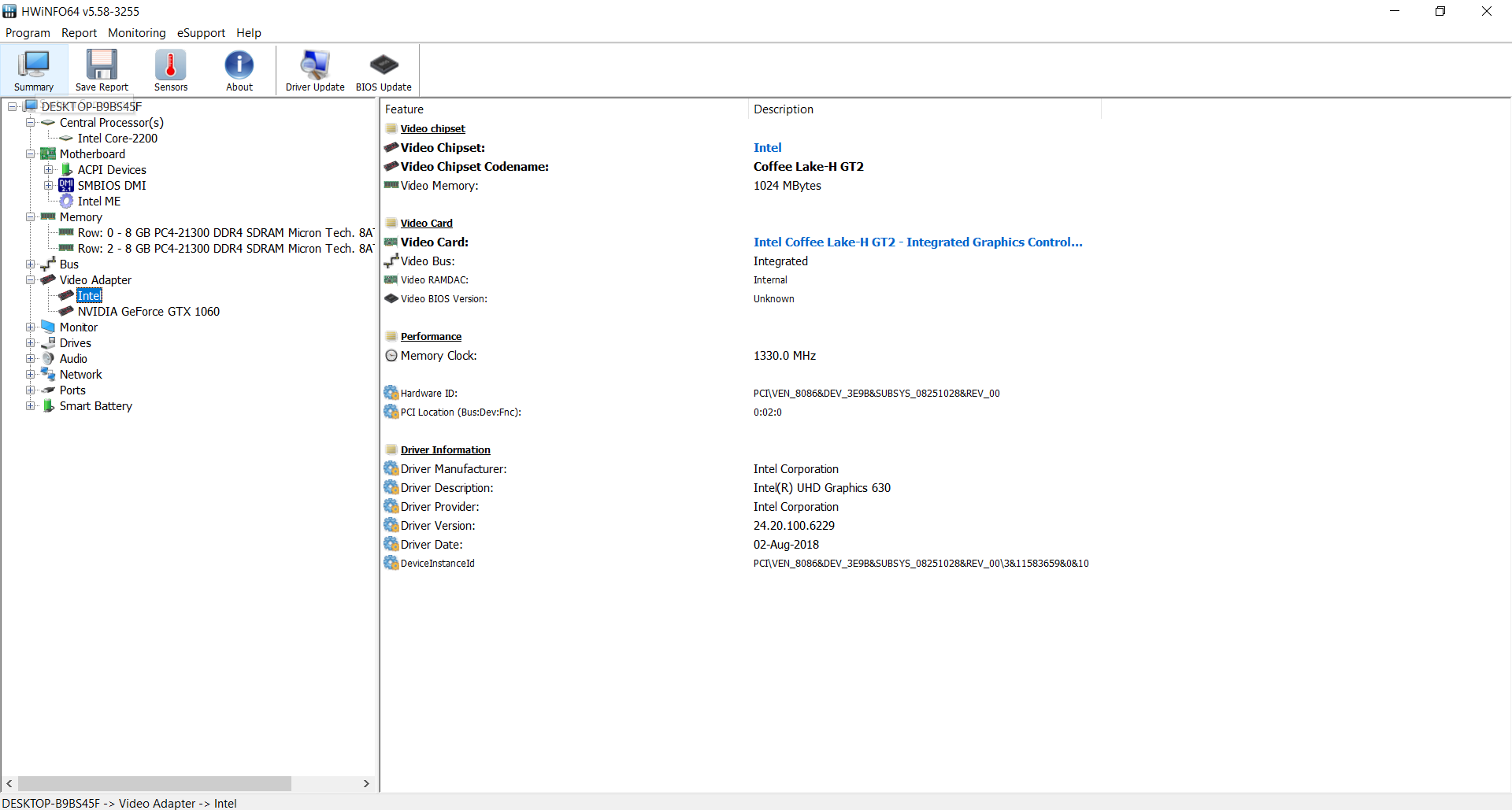Image resolution: width=1512 pixels, height=810 pixels.
Task: Open the Monitoring menu
Action: 137,33
